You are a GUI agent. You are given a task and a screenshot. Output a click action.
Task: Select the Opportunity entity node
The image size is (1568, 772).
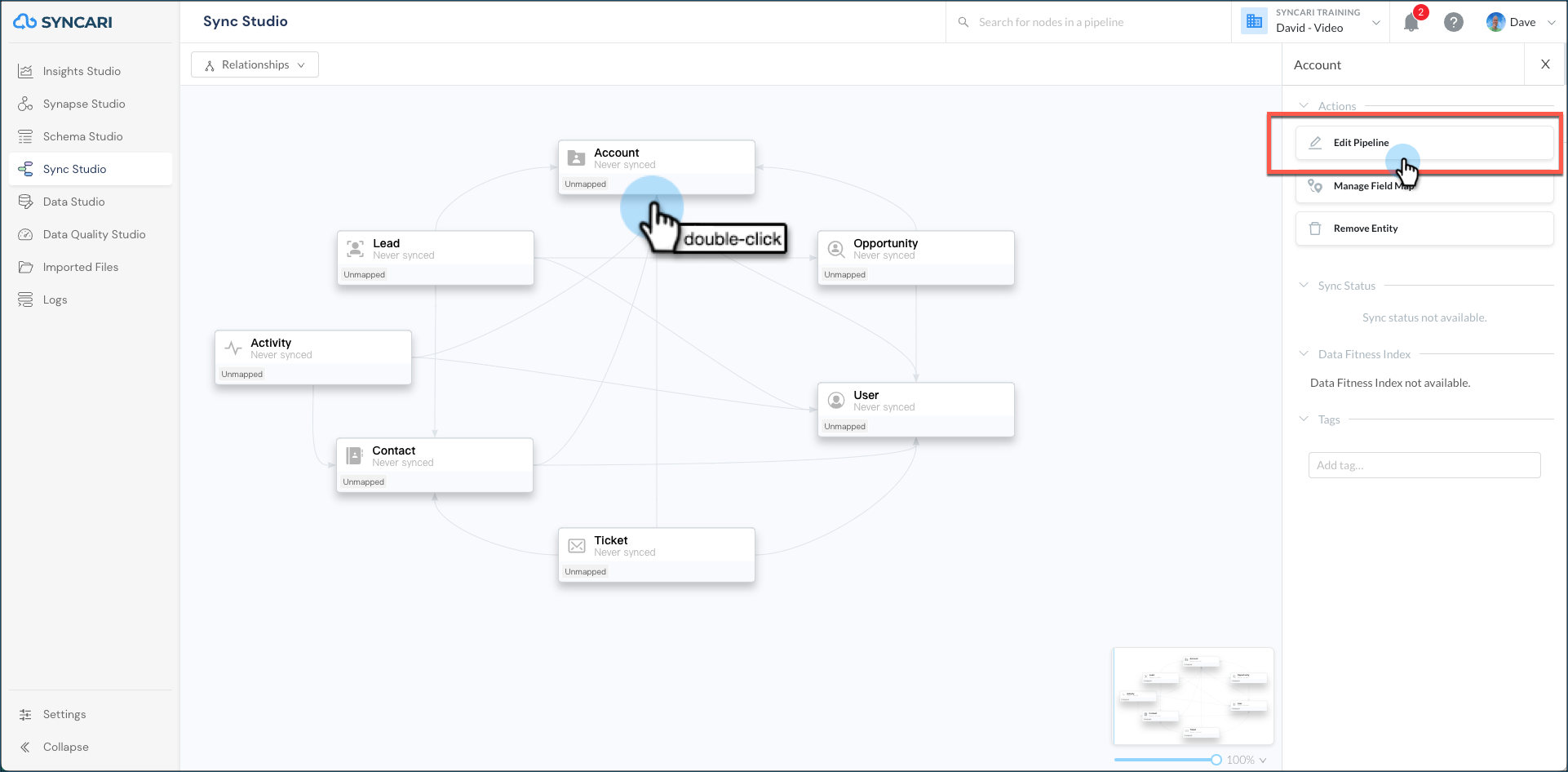916,258
